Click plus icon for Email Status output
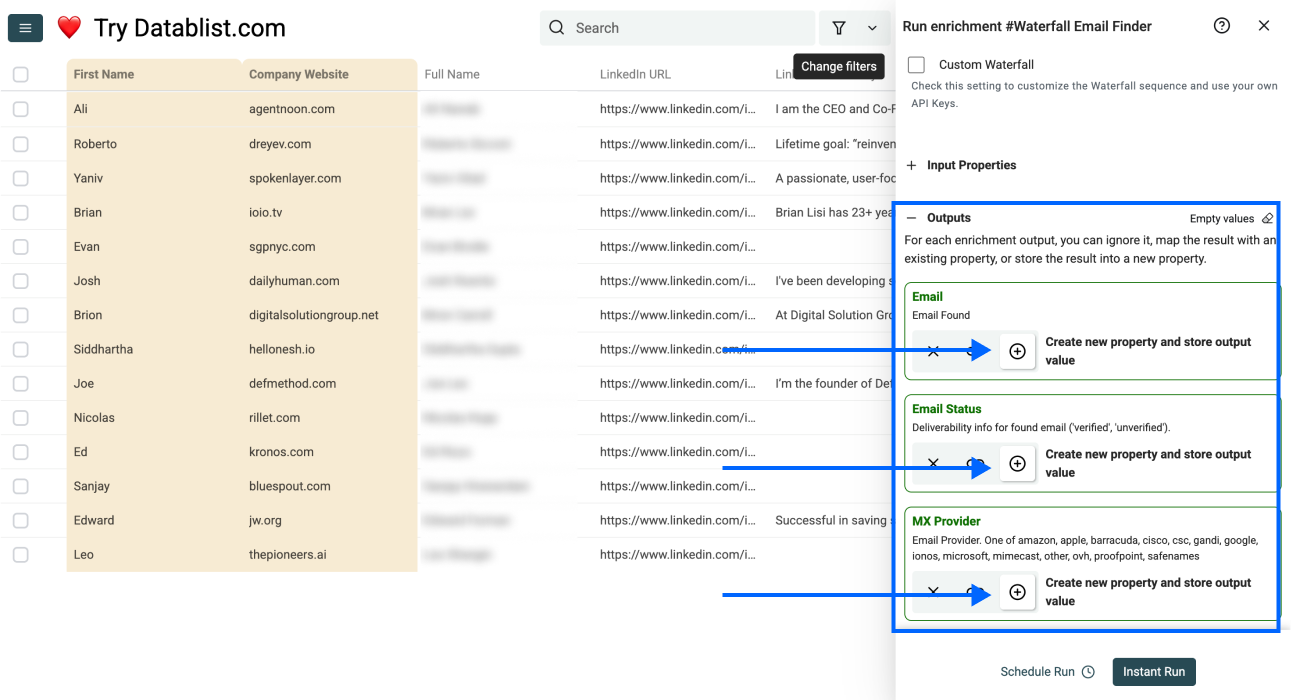Viewport: 1291px width, 700px height. point(1017,464)
